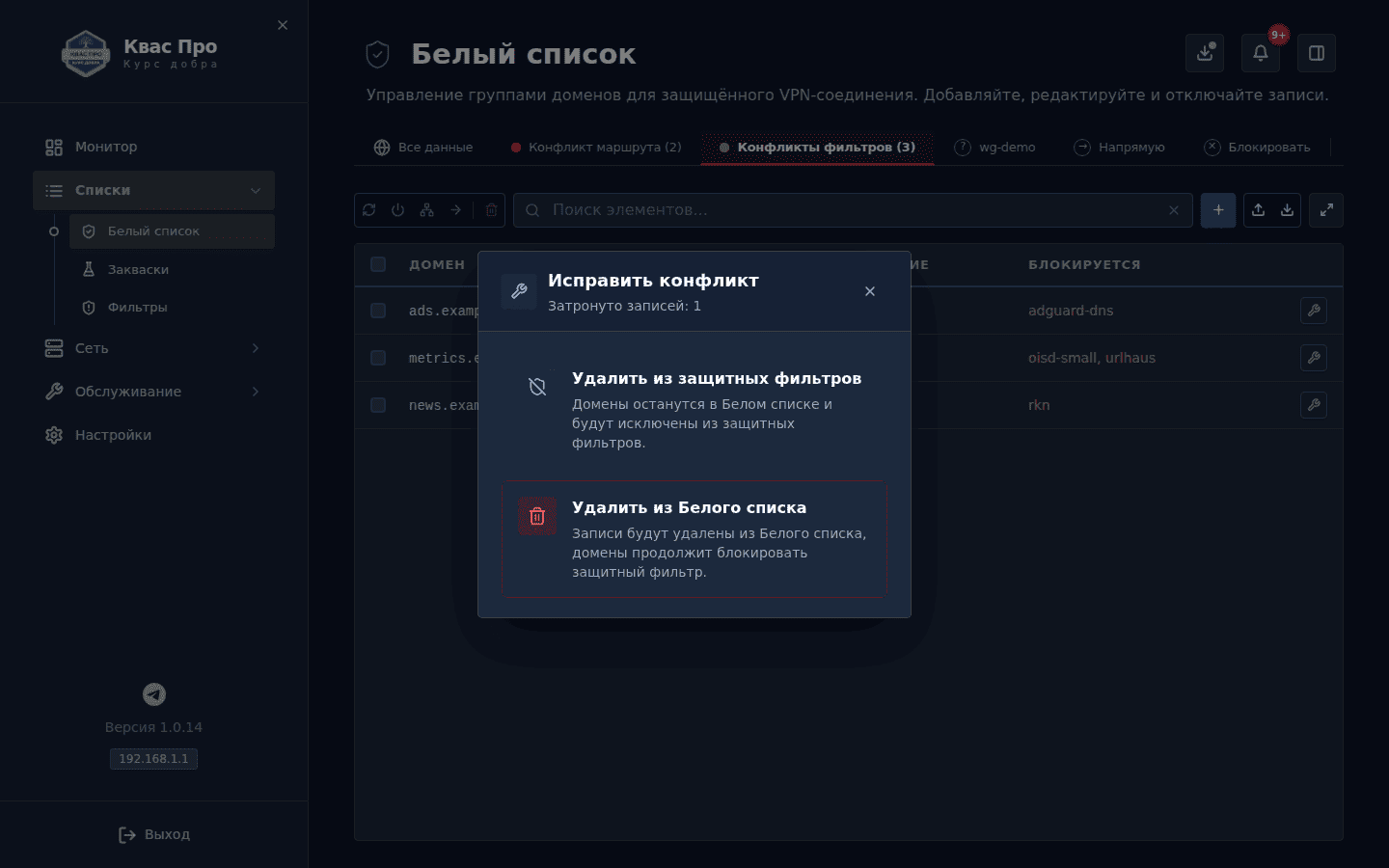Toggle the side panel layout icon

click(x=1317, y=53)
